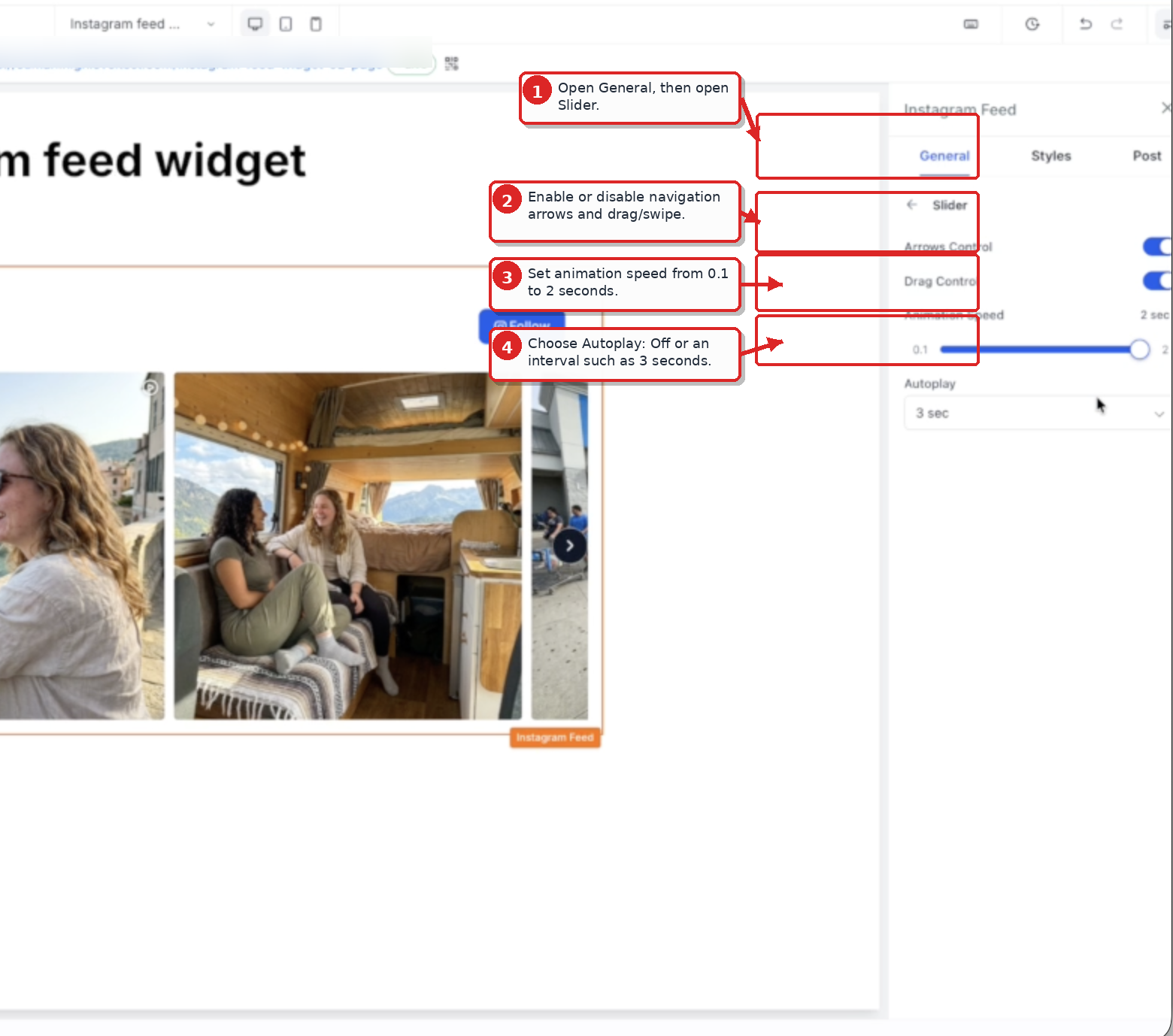Open the QR code icon
Image resolution: width=1173 pixels, height=1036 pixels.
pos(451,64)
